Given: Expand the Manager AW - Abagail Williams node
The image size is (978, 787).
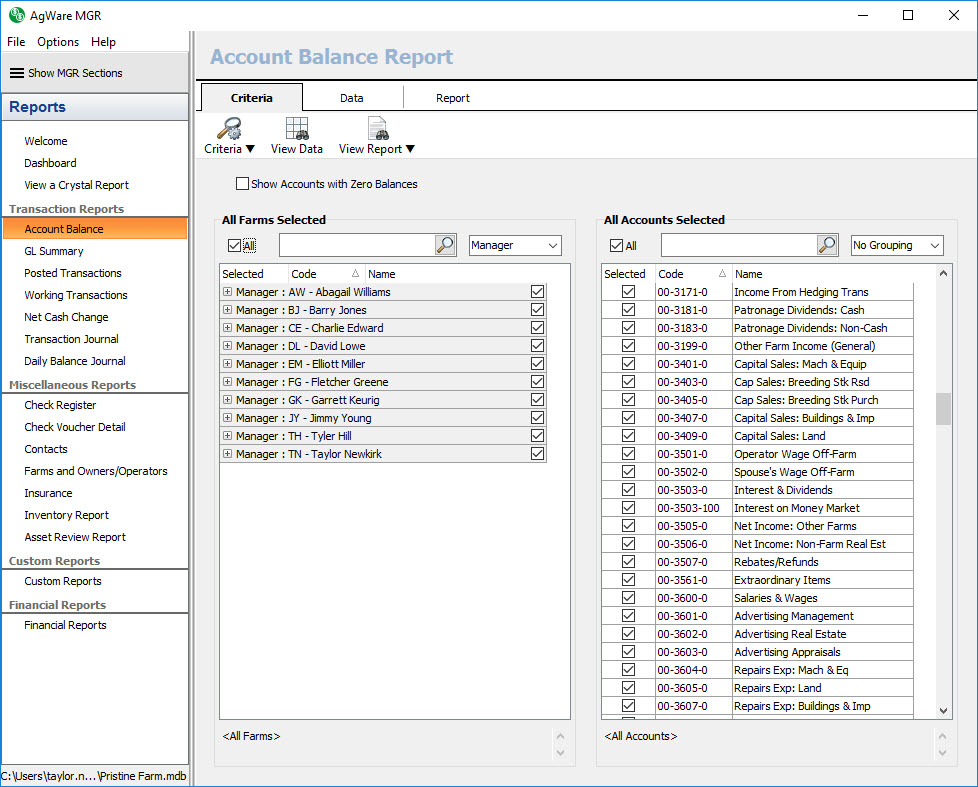Looking at the screenshot, I should (x=228, y=292).
